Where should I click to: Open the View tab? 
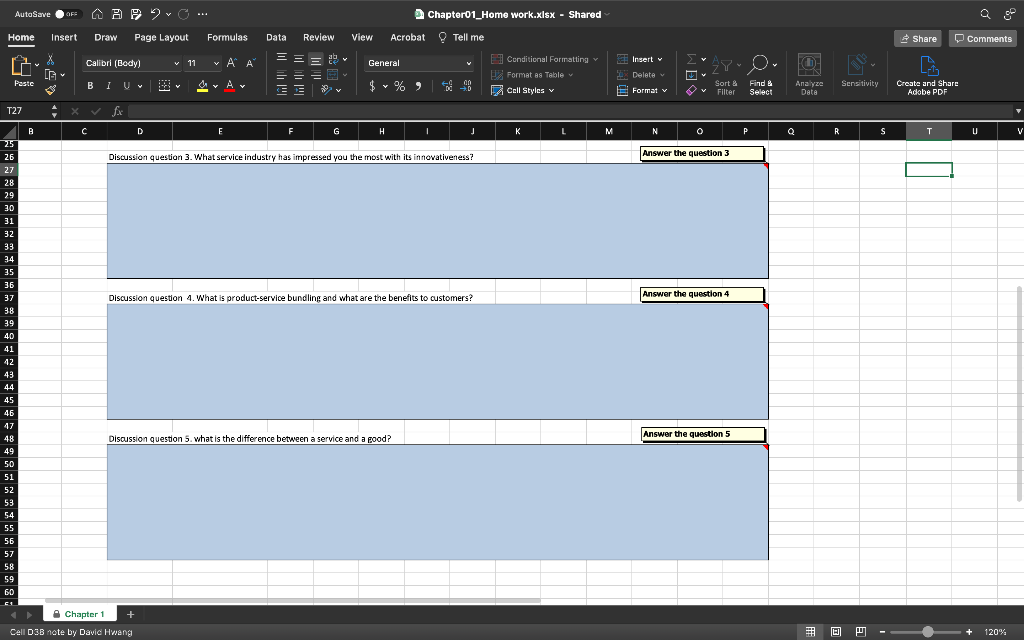tap(362, 37)
